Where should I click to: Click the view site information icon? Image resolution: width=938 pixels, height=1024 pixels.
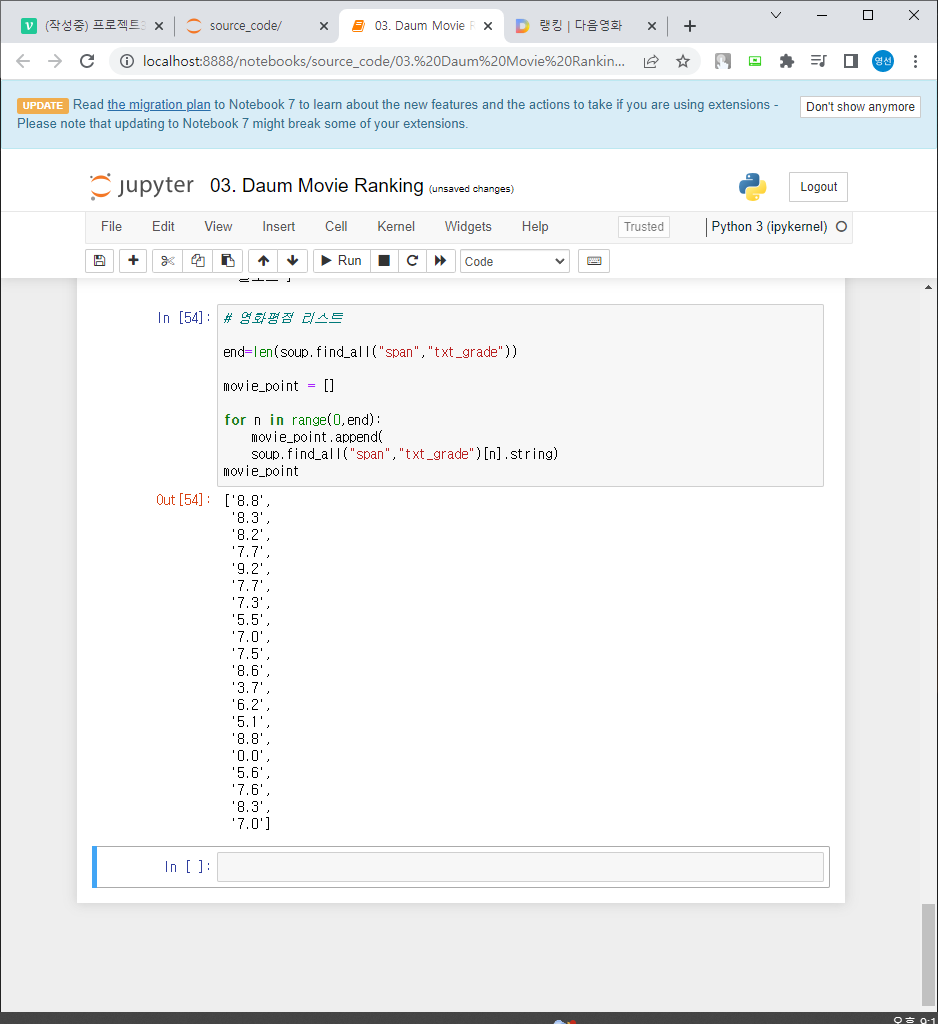pyautogui.click(x=127, y=61)
